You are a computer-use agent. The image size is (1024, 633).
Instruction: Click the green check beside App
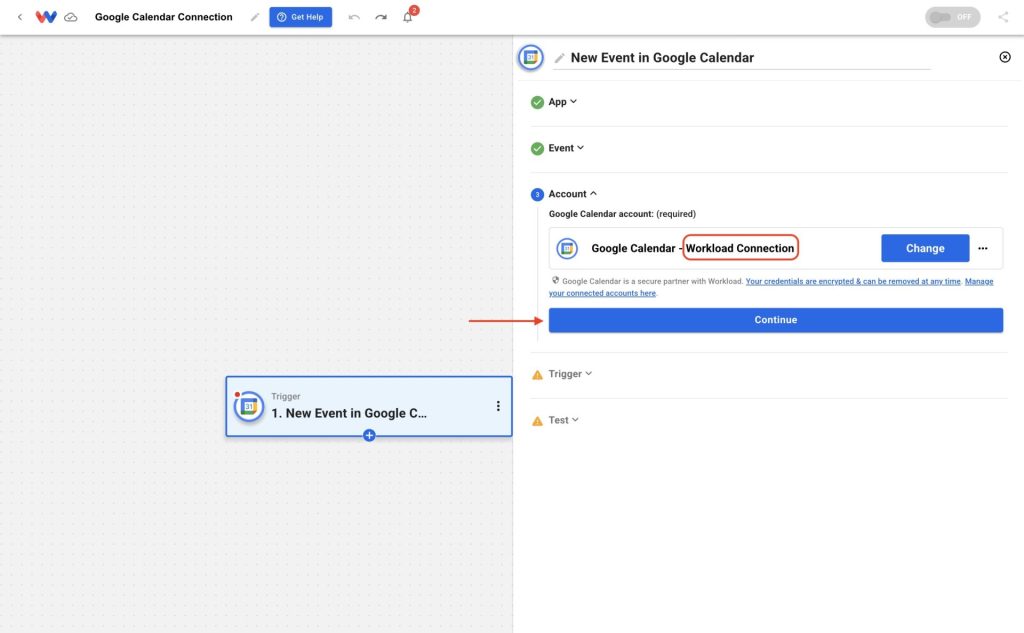pos(537,103)
